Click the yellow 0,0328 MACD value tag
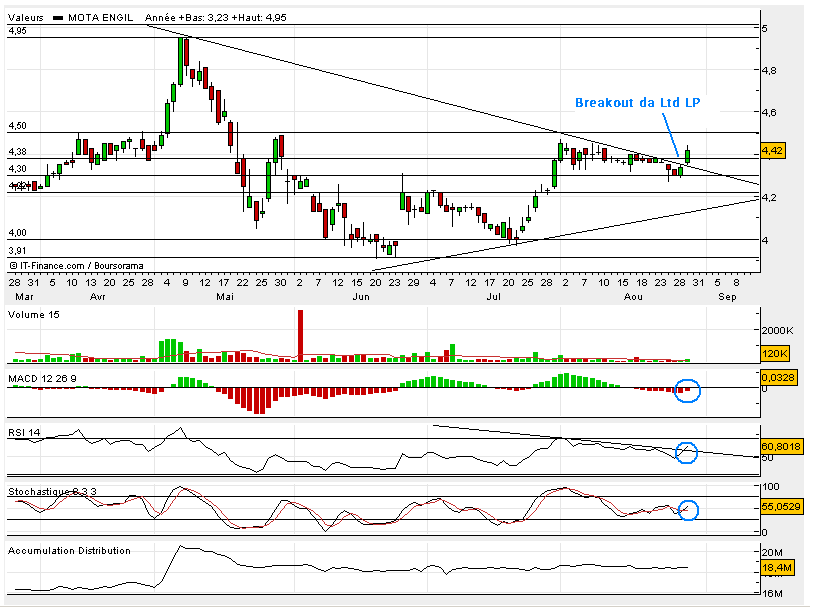Viewport: 817px width, 607px height. pyautogui.click(x=778, y=377)
